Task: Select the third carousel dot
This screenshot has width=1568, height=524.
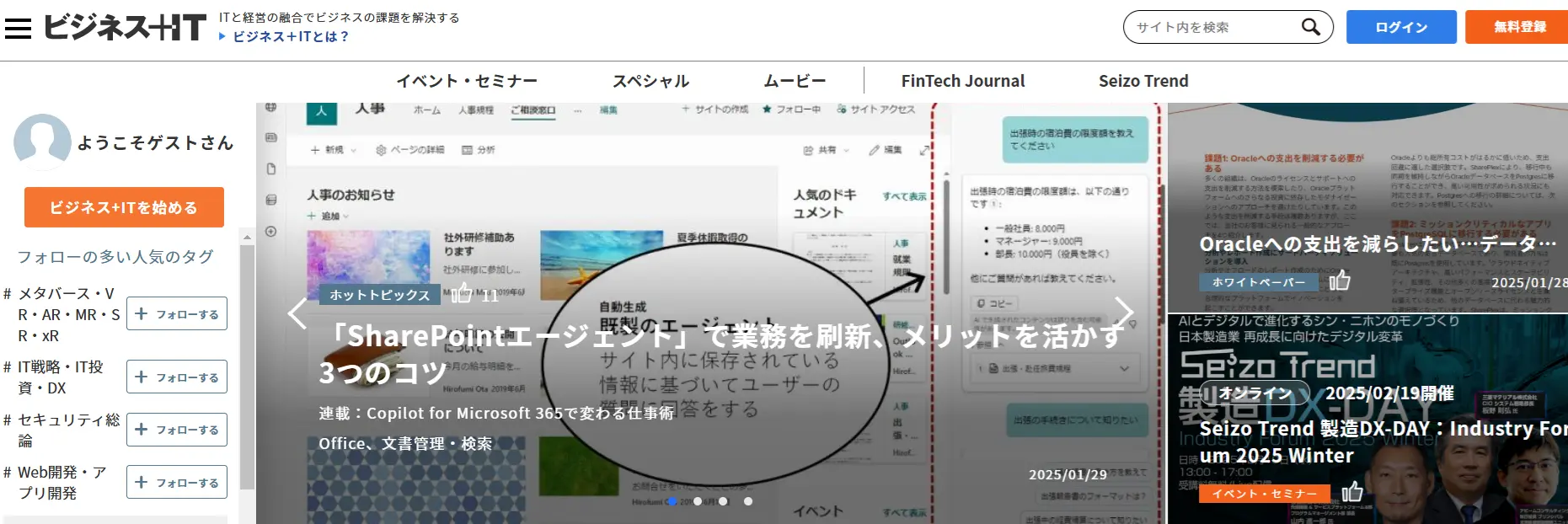Action: tap(723, 501)
